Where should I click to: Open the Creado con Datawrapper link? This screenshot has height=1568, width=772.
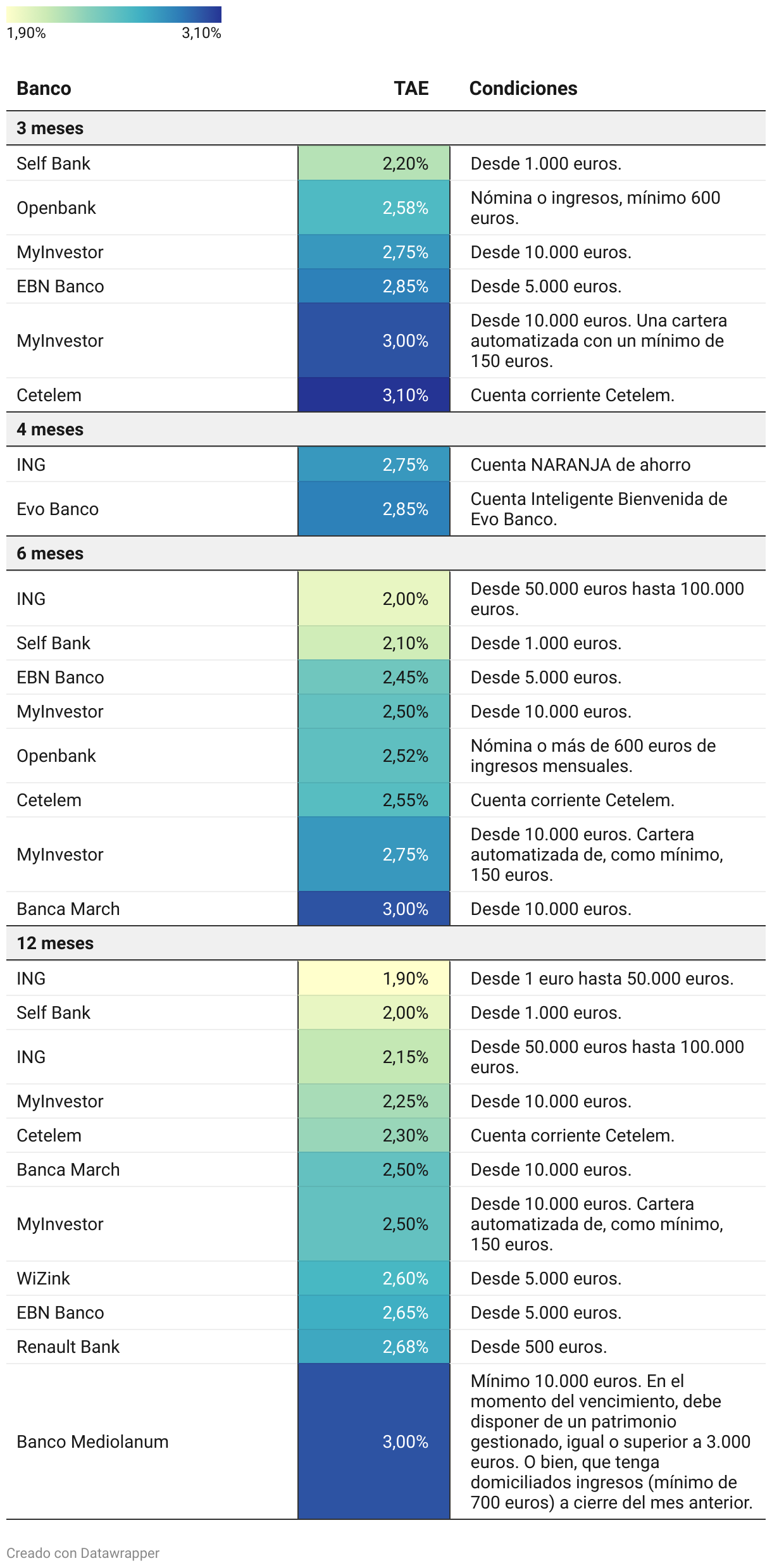(83, 1553)
